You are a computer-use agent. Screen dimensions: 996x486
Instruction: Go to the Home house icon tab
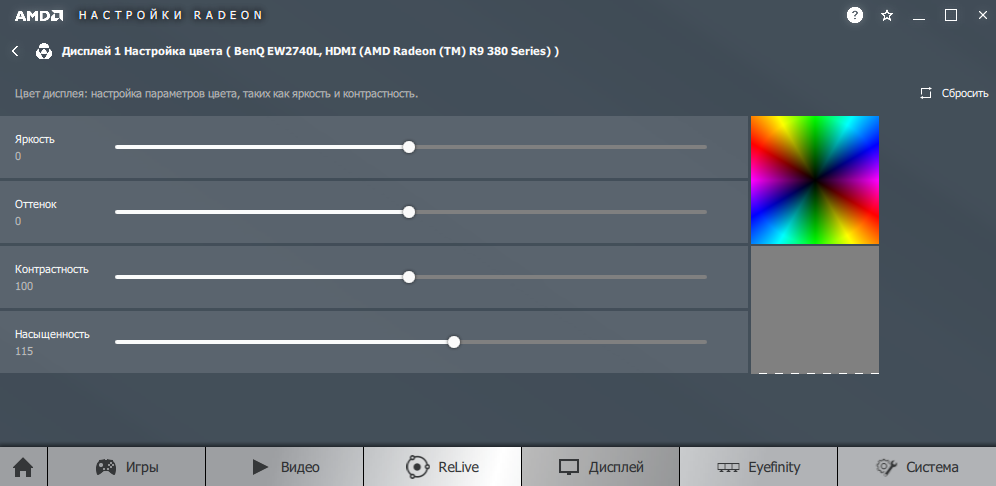[23, 467]
